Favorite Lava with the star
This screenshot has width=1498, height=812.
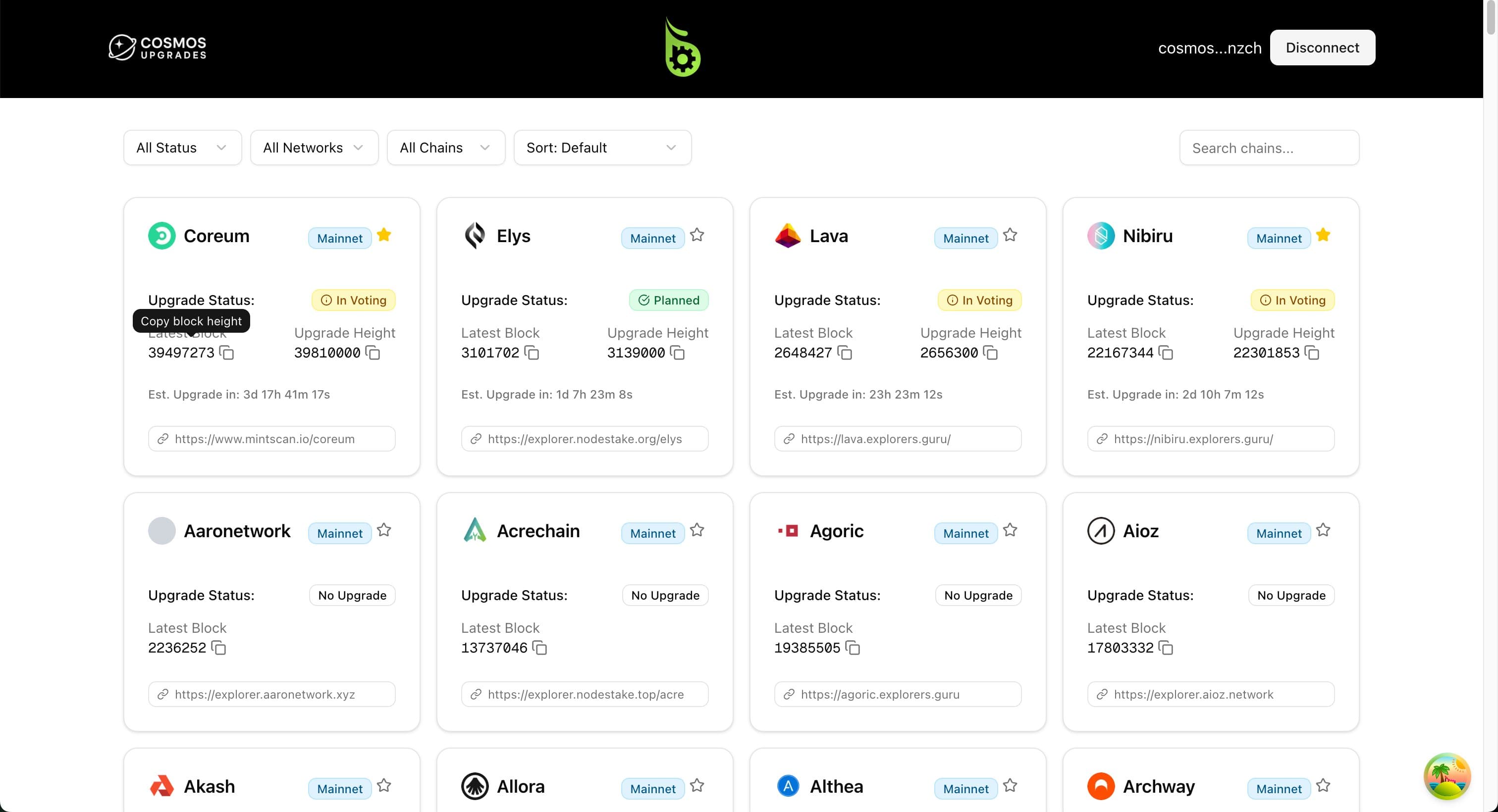point(1010,235)
